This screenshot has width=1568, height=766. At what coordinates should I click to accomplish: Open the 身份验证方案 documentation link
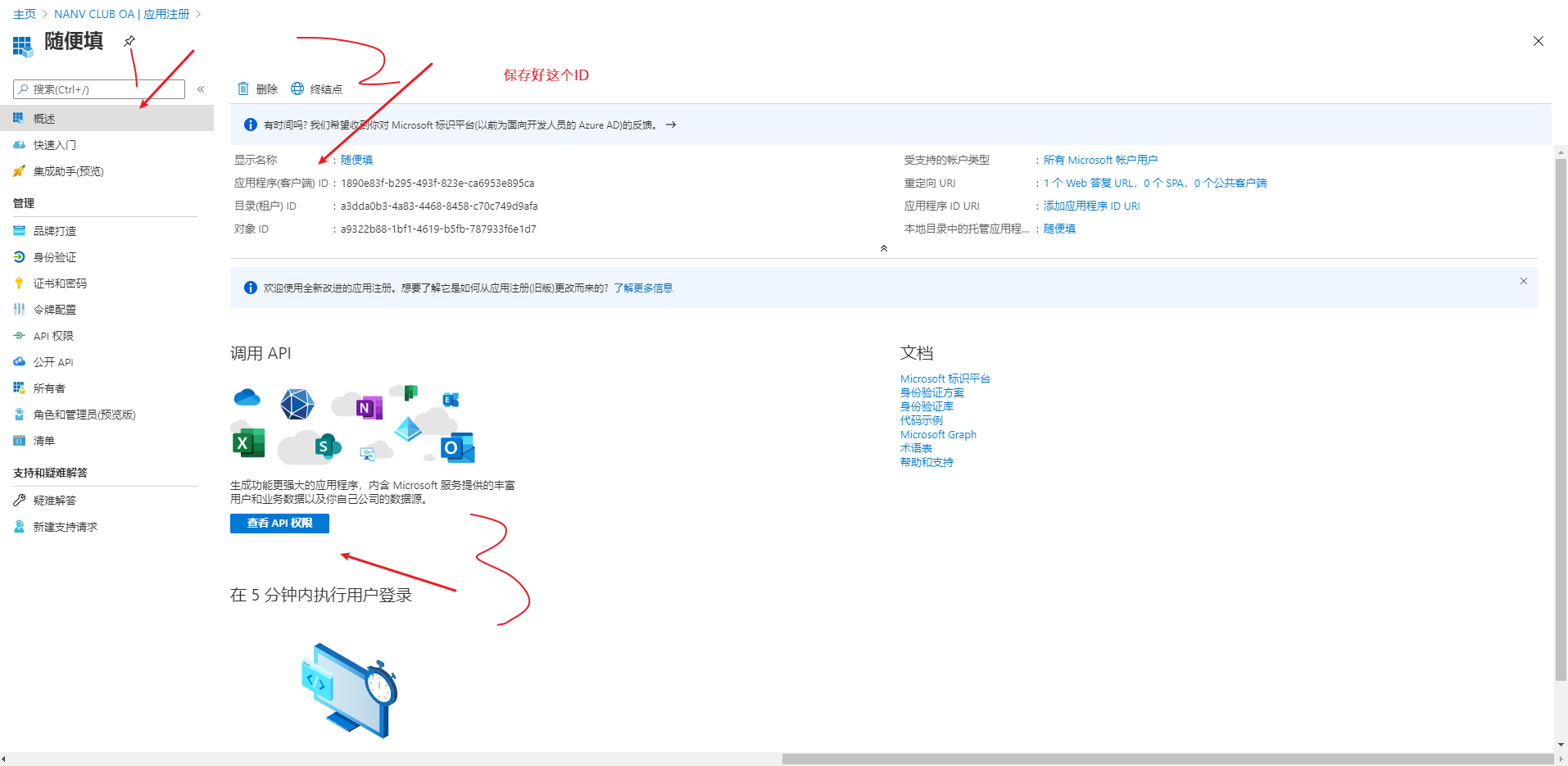pyautogui.click(x=932, y=392)
